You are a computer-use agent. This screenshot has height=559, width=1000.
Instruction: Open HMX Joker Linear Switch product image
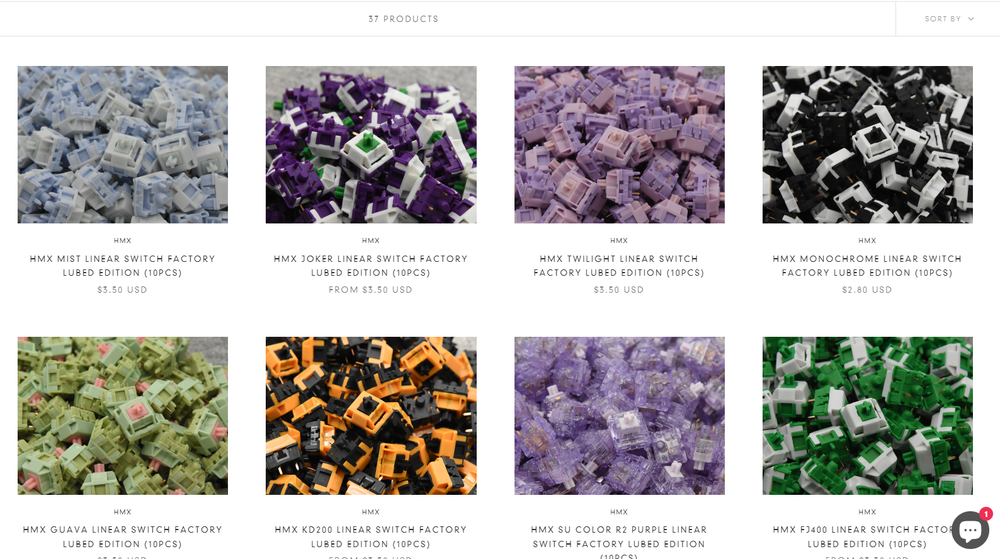(x=371, y=145)
